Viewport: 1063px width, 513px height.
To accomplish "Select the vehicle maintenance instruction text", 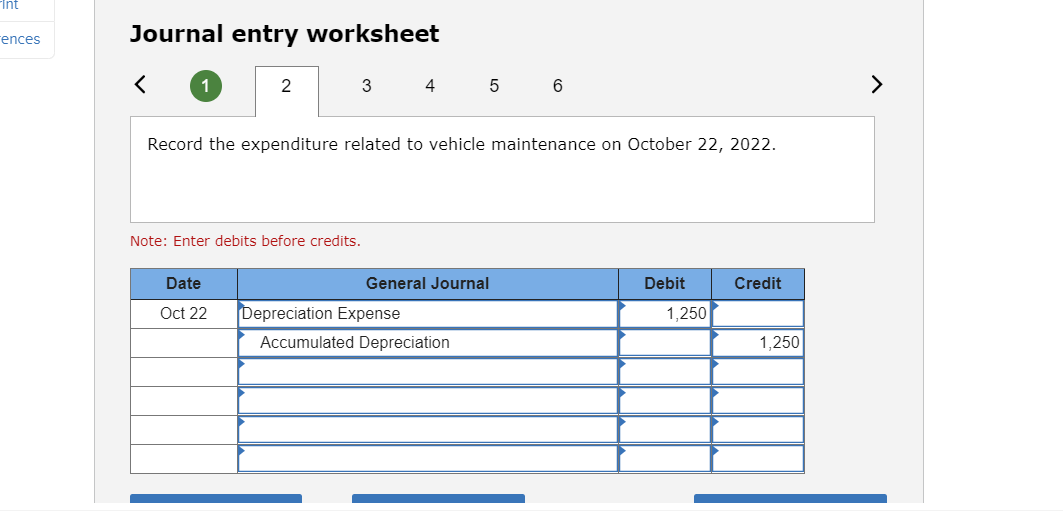I will [462, 145].
